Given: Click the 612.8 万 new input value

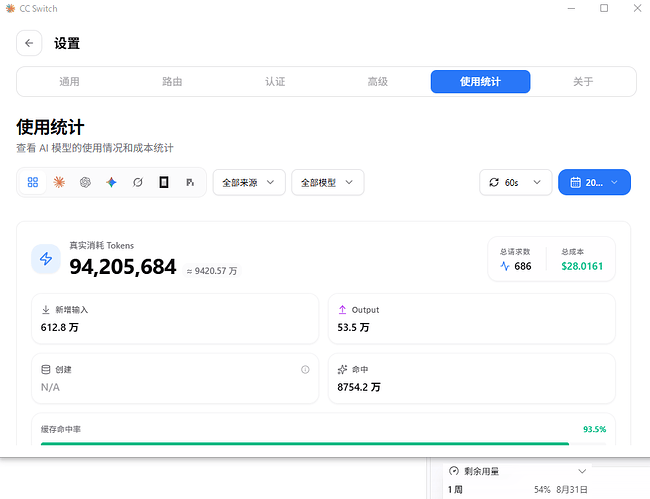Looking at the screenshot, I should [60, 327].
